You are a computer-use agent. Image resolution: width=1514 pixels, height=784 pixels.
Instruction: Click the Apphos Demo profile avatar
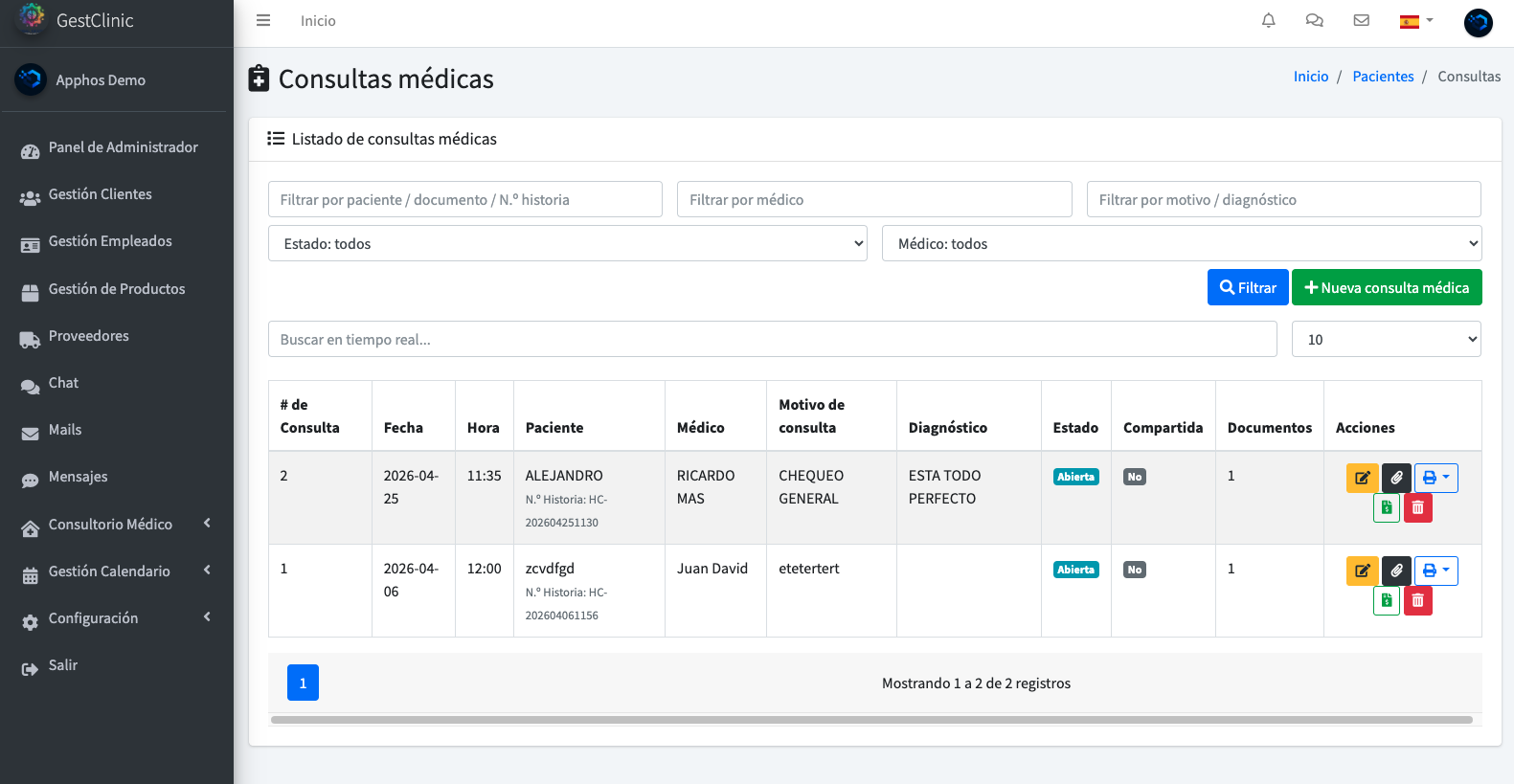pyautogui.click(x=31, y=79)
